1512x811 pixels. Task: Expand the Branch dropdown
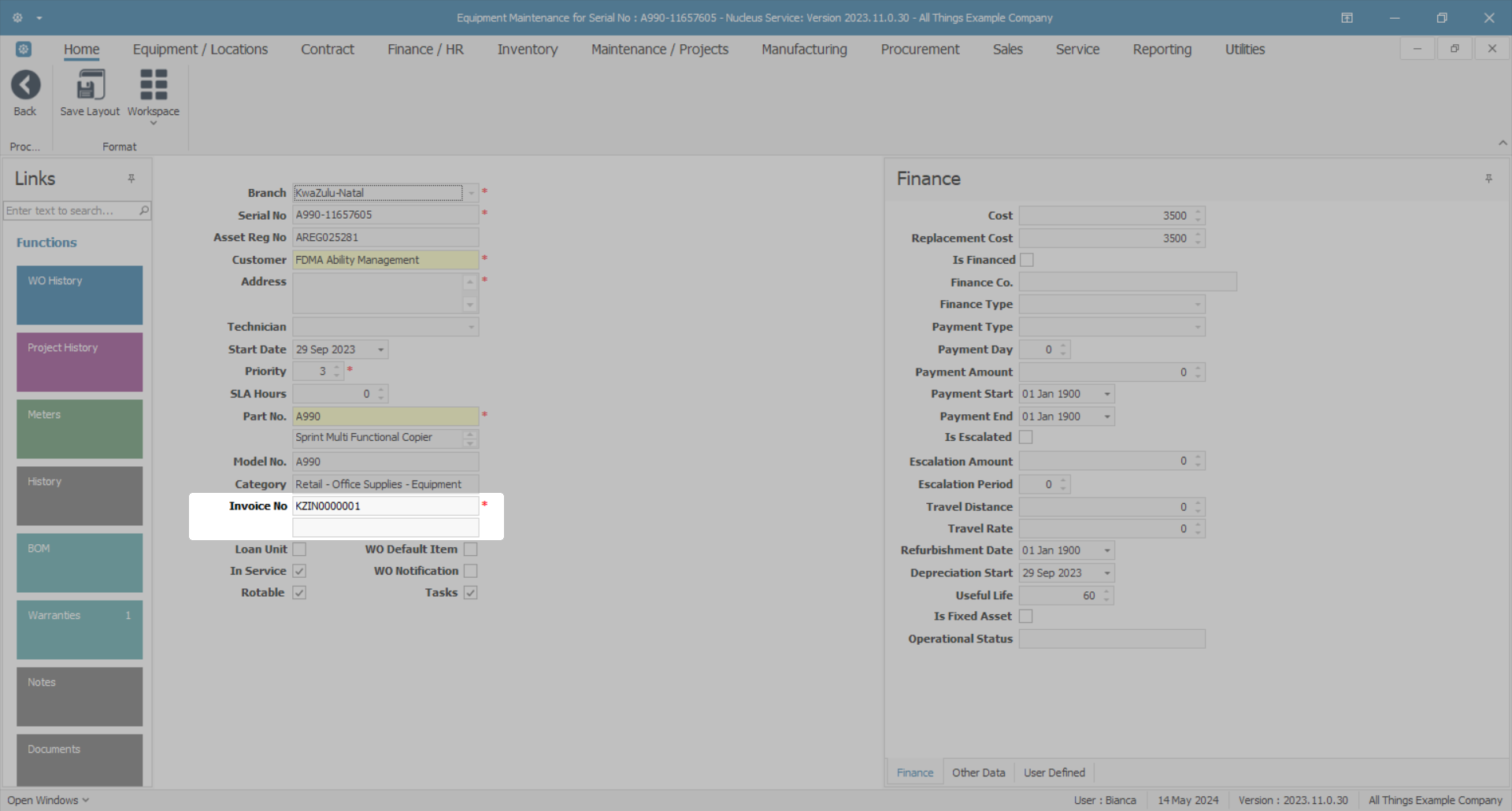(x=471, y=193)
